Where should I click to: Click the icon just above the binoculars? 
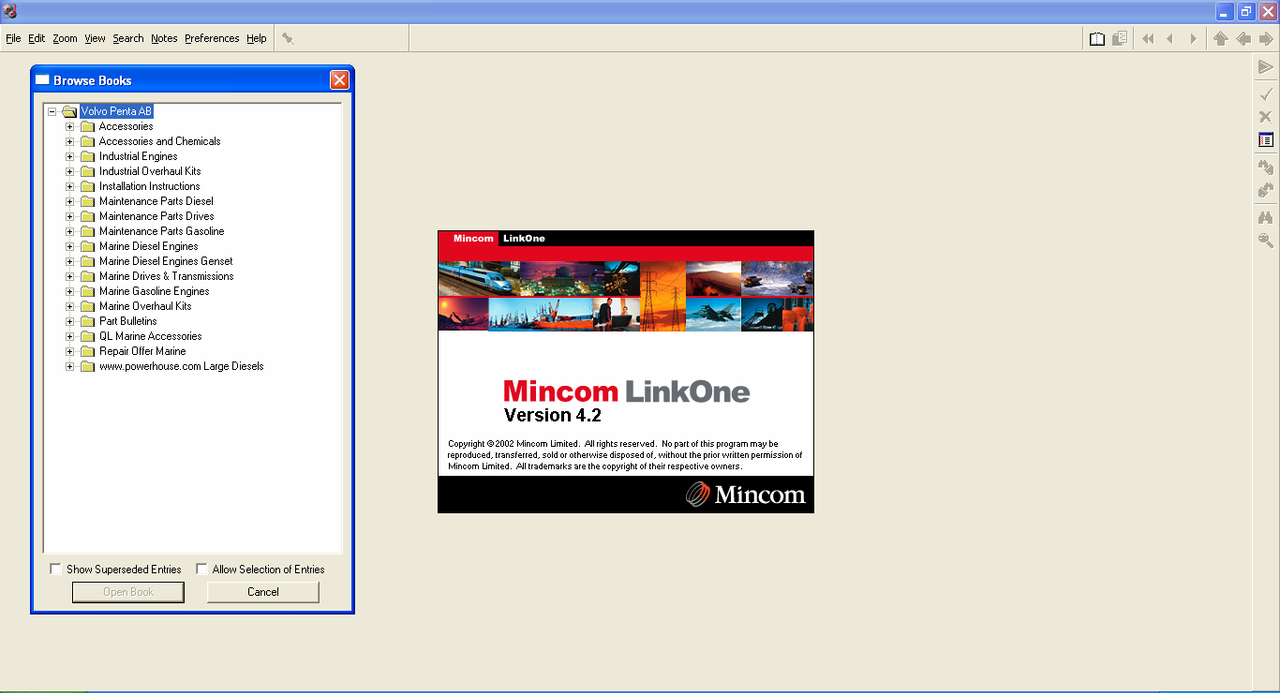[1265, 190]
